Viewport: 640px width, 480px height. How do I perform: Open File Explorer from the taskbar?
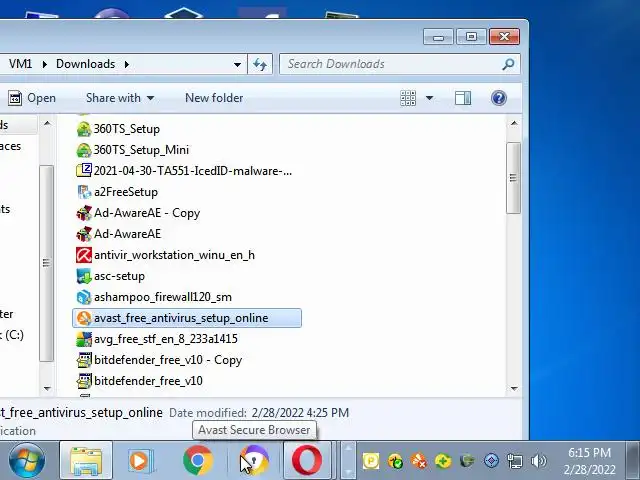coord(86,461)
